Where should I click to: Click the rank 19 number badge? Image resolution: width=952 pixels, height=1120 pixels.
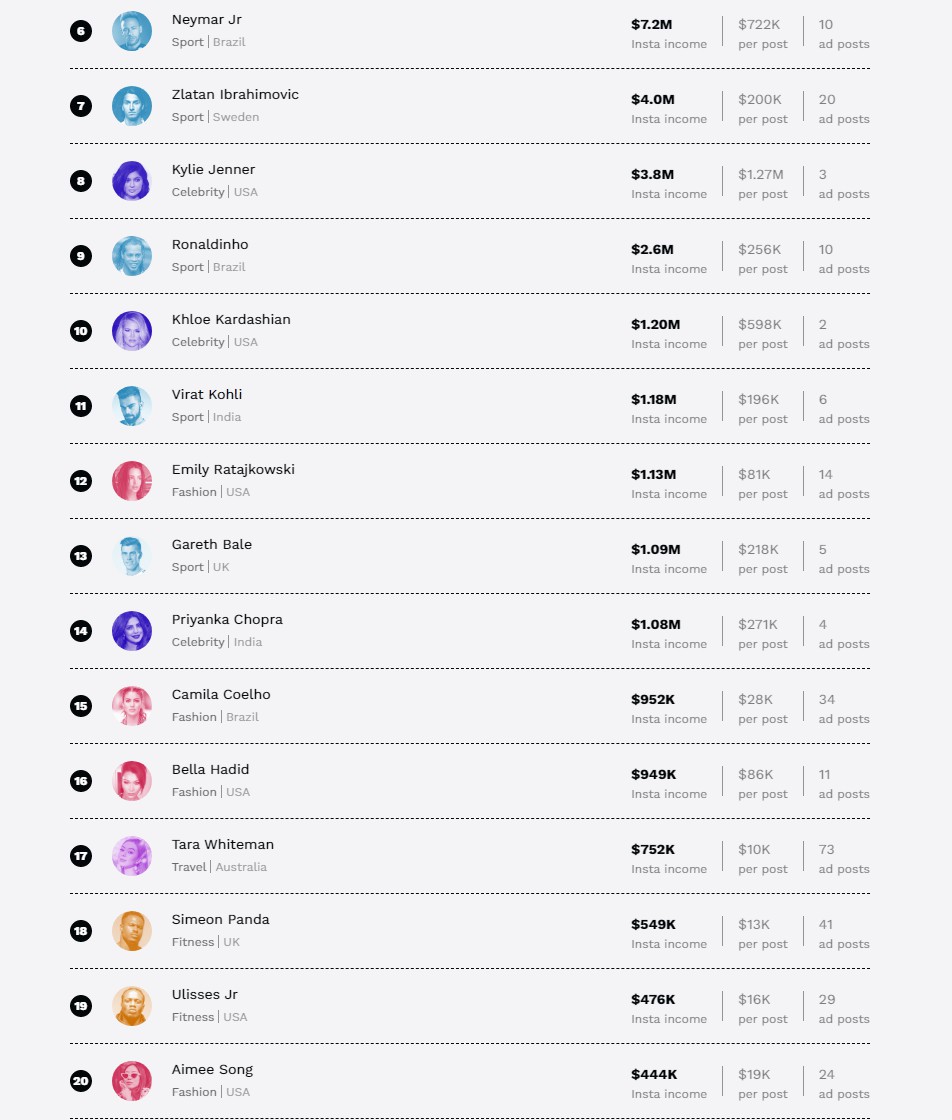point(81,1006)
